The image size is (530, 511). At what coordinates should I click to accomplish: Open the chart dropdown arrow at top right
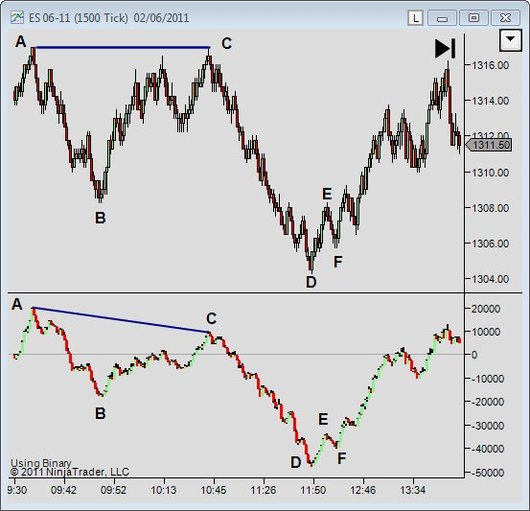pyautogui.click(x=510, y=40)
